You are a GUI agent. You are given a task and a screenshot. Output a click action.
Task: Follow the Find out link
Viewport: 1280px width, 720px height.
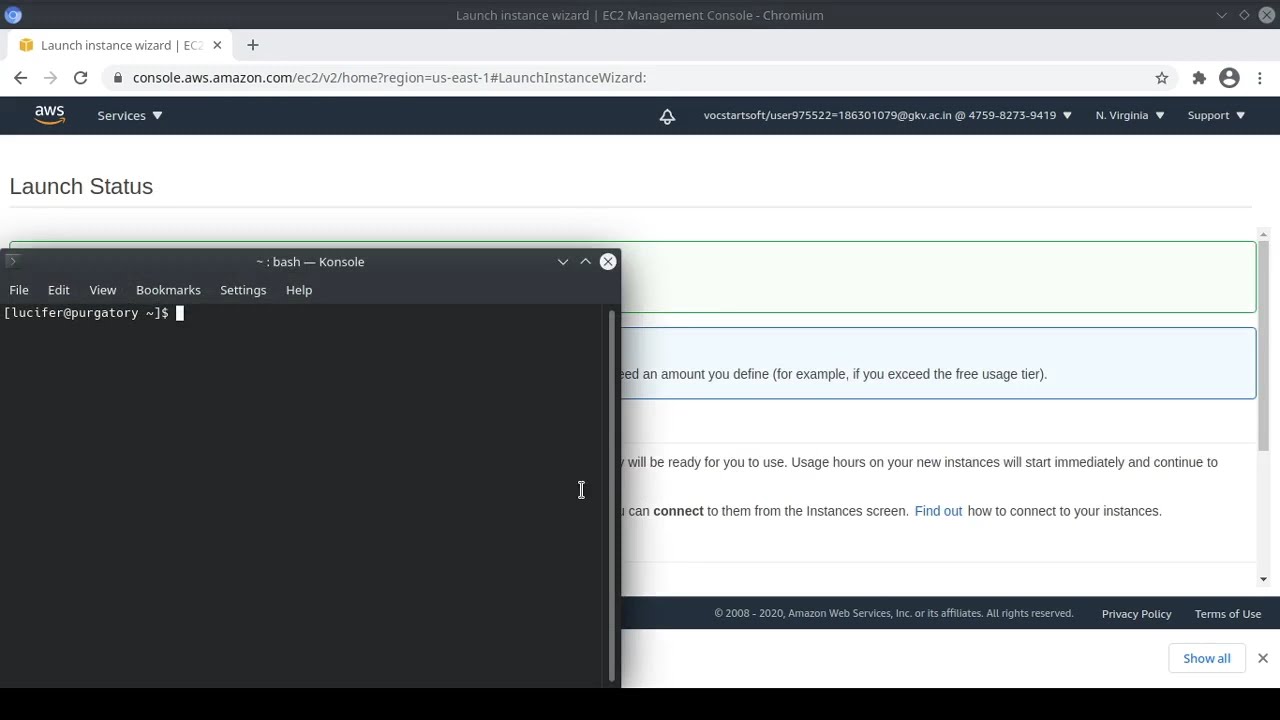938,511
